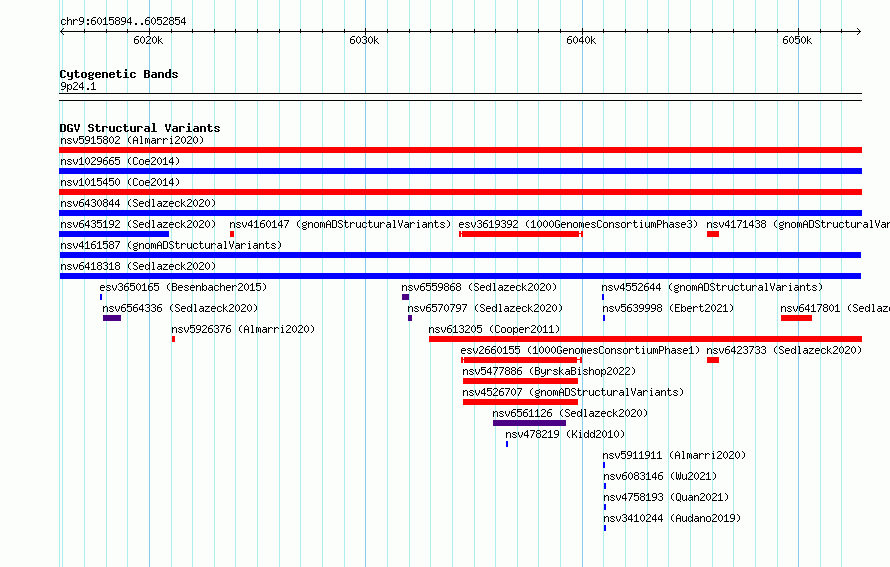The height and width of the screenshot is (567, 890).
Task: Click the left arrow at ruler start
Action: point(62,31)
